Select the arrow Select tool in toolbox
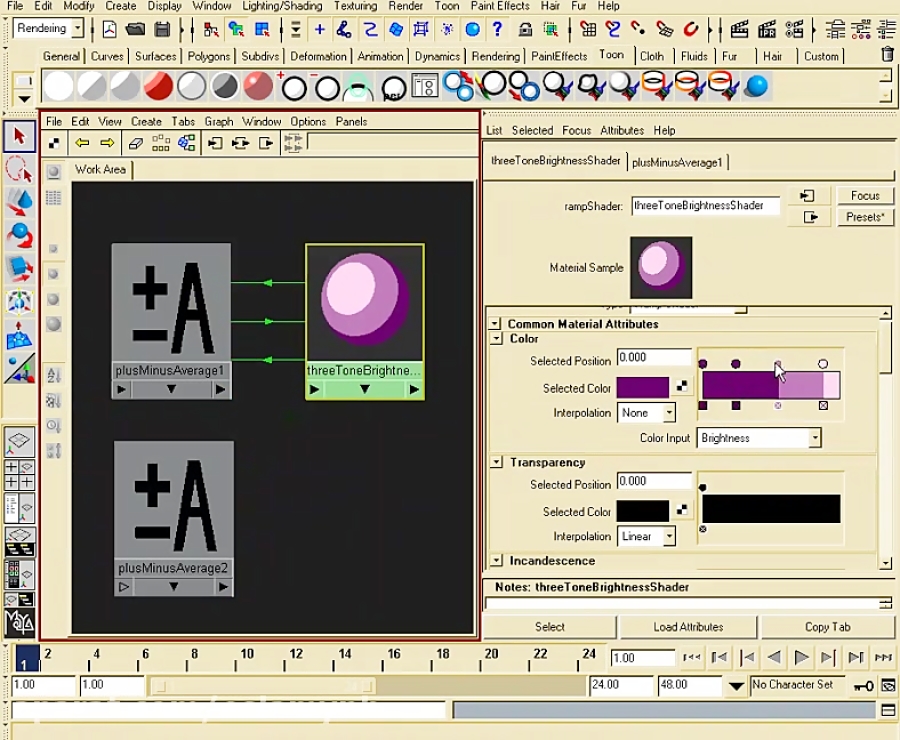 pos(19,135)
